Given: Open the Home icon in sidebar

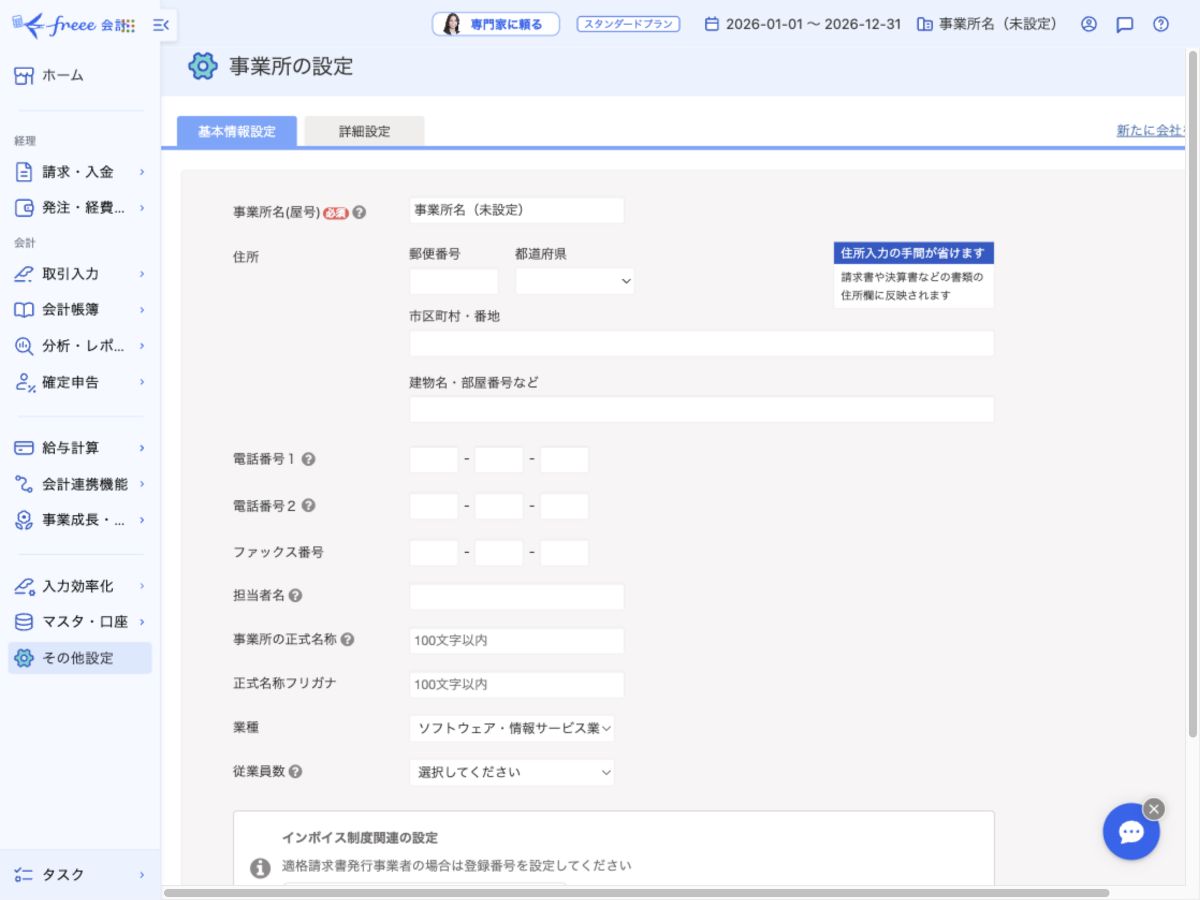Looking at the screenshot, I should [24, 75].
